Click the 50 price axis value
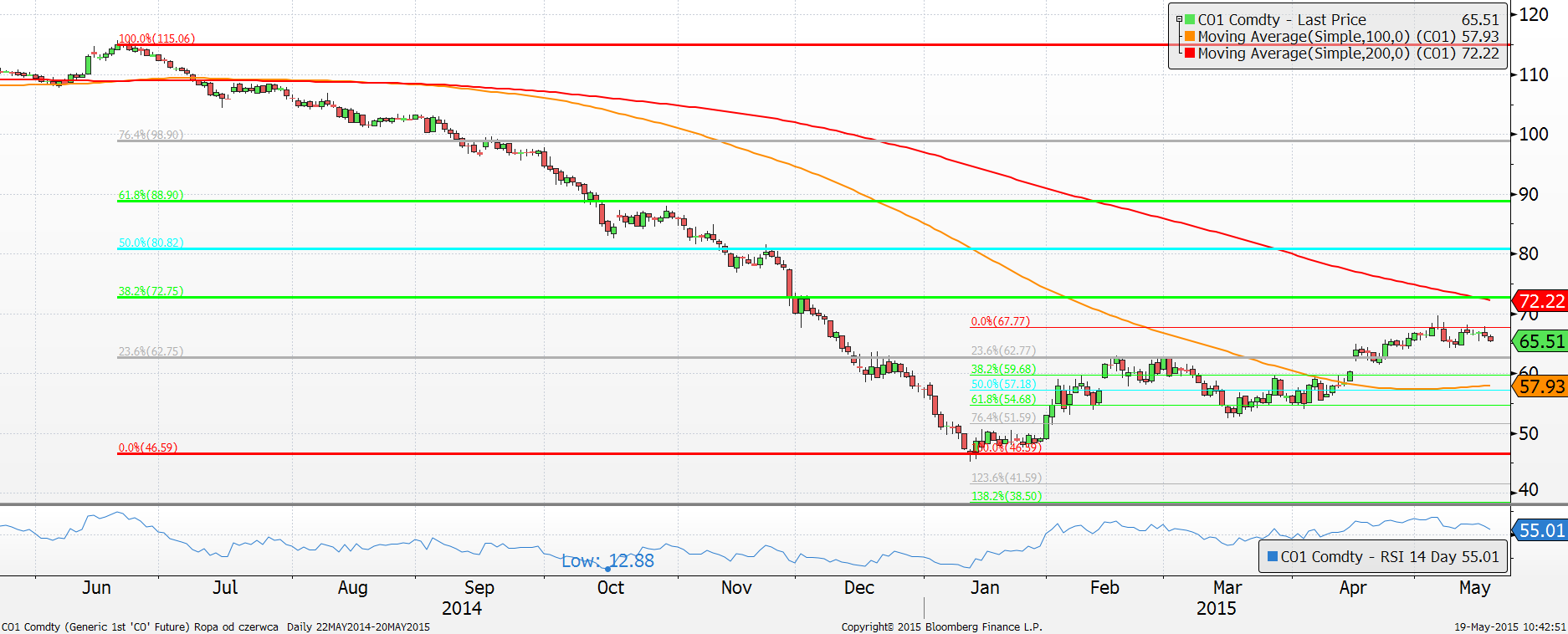The width and height of the screenshot is (1568, 634). (x=1529, y=433)
